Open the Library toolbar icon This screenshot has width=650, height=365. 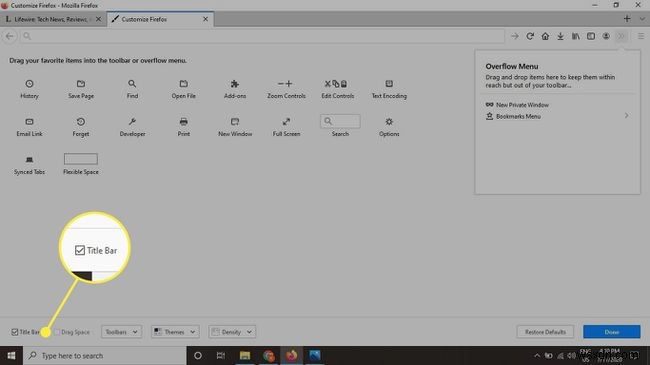click(x=576, y=36)
